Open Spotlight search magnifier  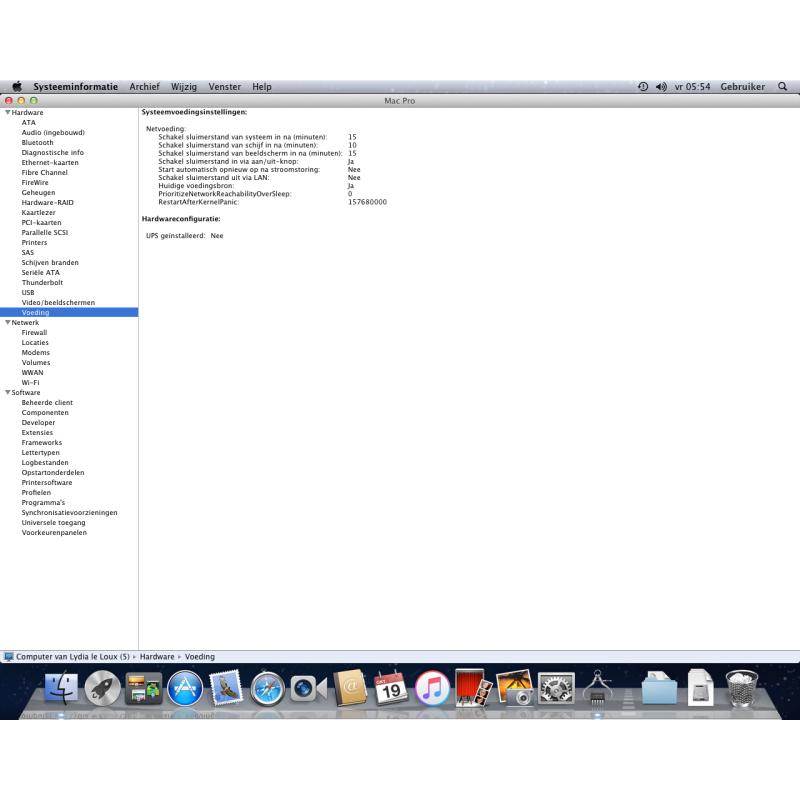(x=782, y=87)
